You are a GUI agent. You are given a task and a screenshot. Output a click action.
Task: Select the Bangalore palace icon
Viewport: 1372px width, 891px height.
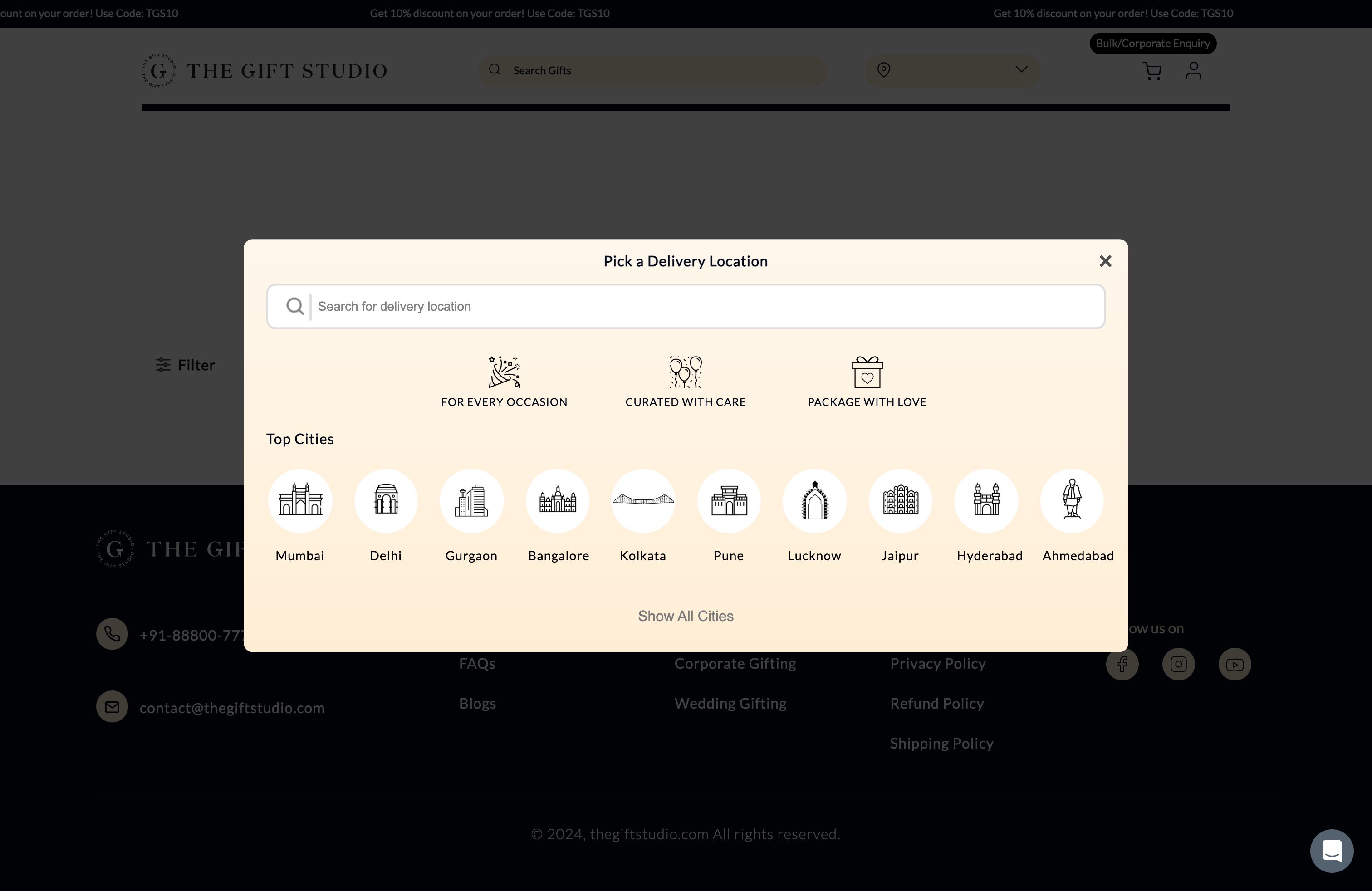pyautogui.click(x=558, y=500)
